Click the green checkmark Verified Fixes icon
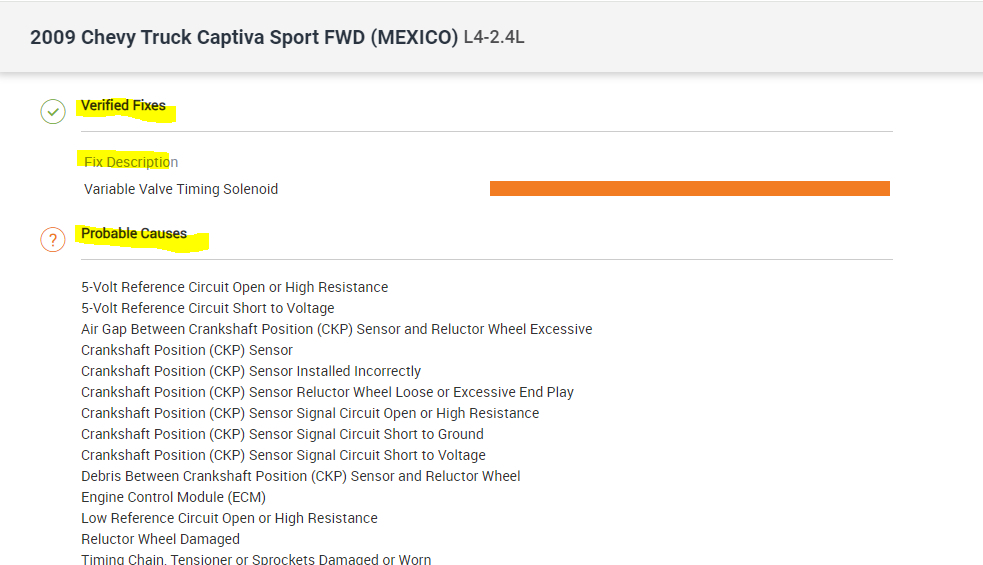 tap(53, 111)
